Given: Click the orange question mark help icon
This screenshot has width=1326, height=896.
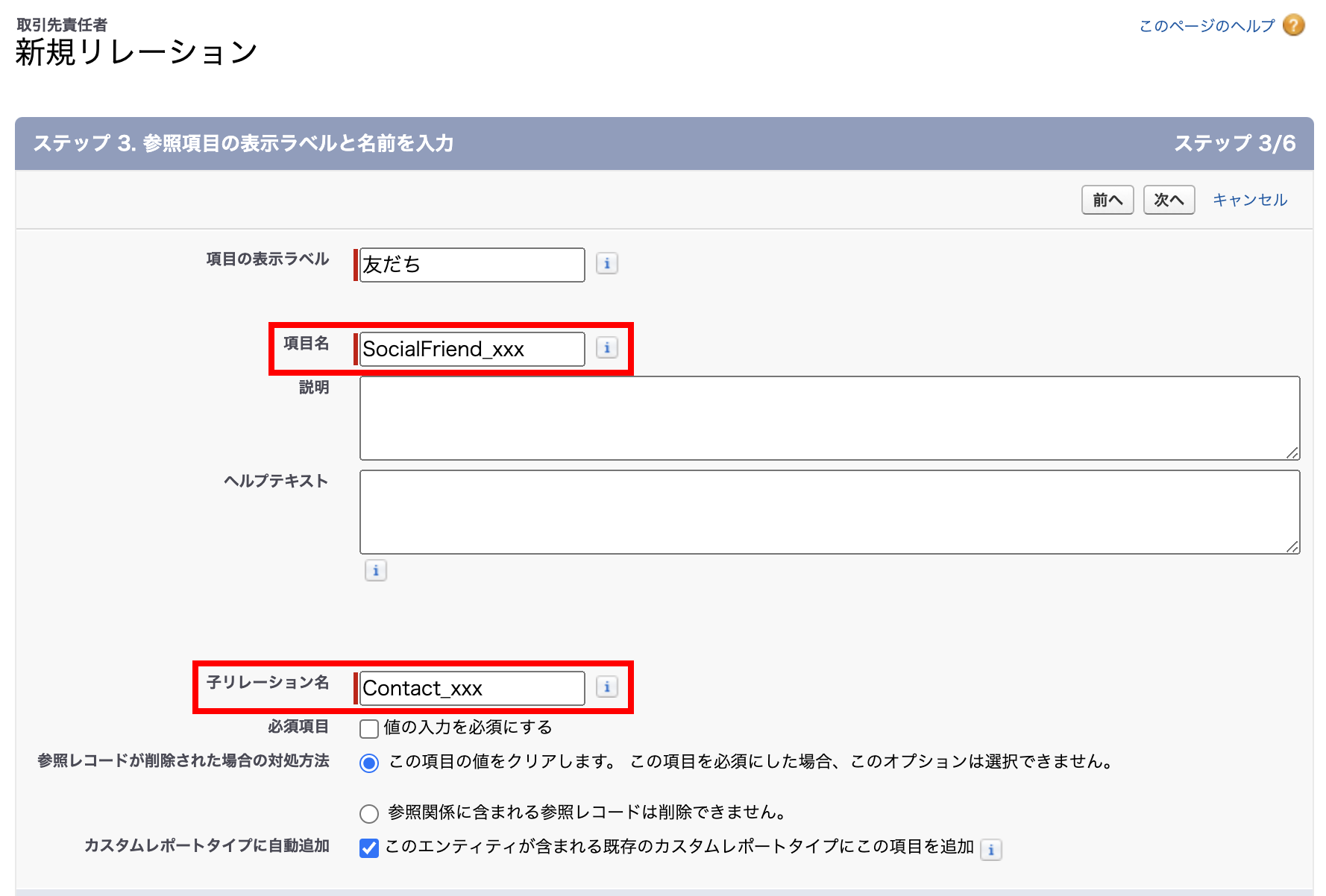Looking at the screenshot, I should (1293, 25).
